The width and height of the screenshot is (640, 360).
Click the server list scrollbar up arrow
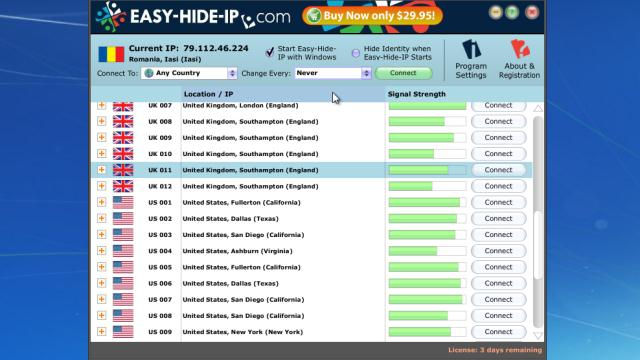click(x=538, y=109)
